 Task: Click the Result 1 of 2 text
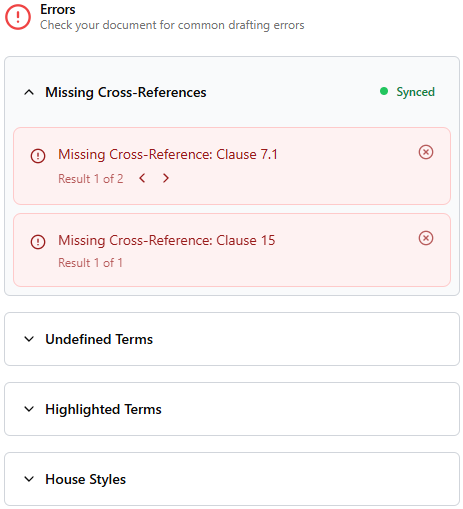(x=91, y=179)
